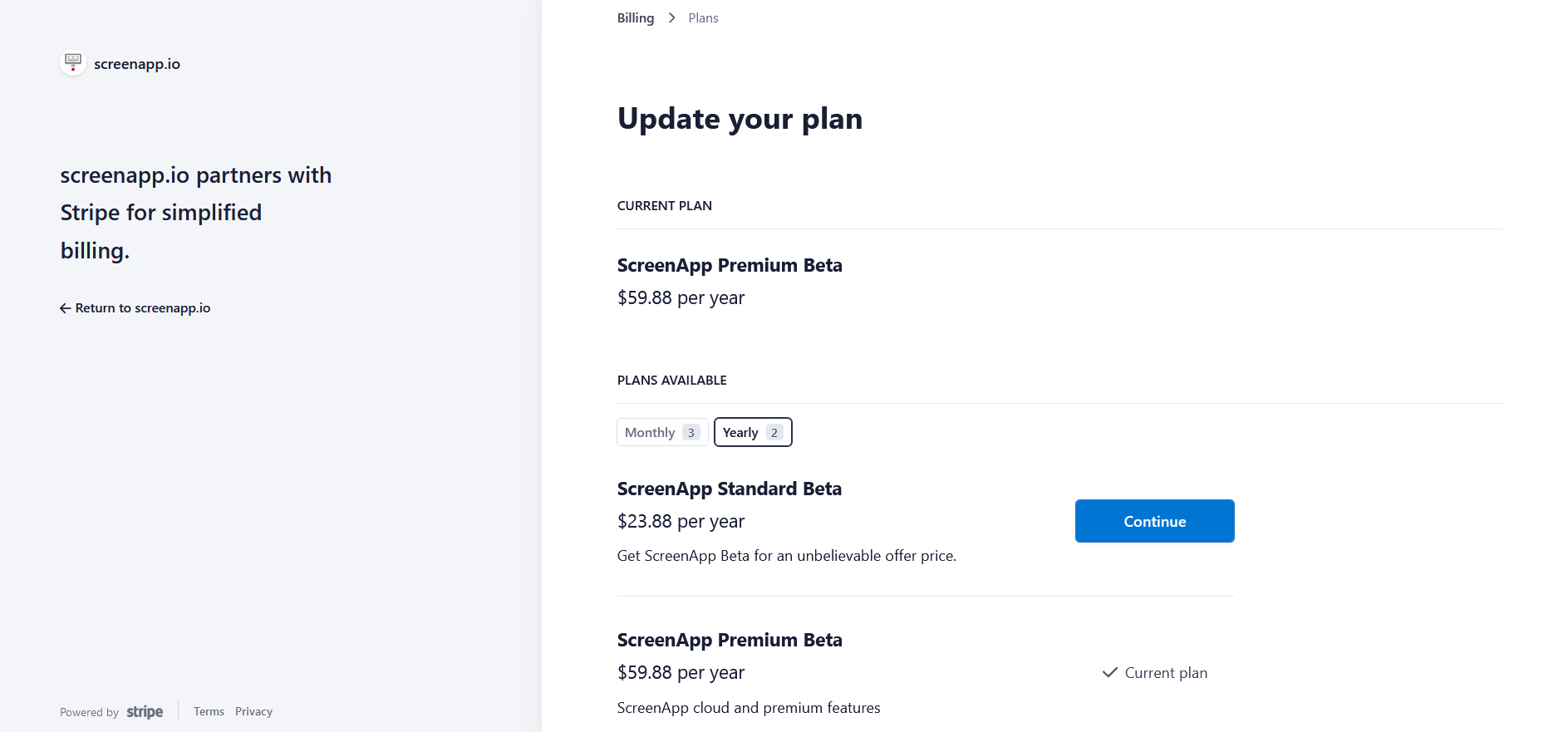Click the Current plan status label

[x=1166, y=673]
